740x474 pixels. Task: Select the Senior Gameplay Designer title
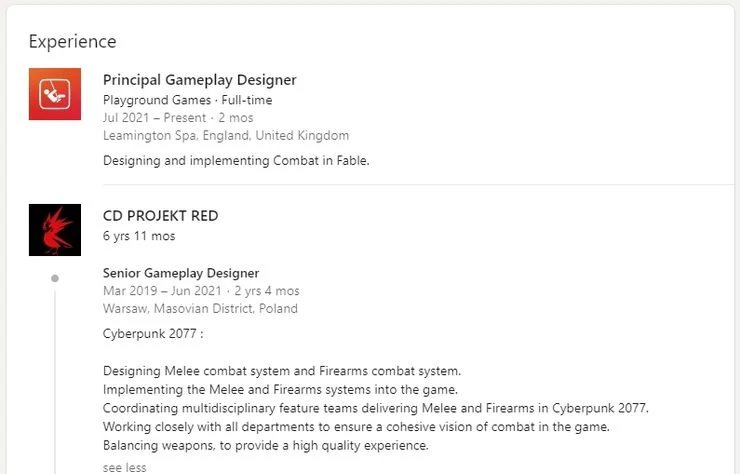coord(181,273)
